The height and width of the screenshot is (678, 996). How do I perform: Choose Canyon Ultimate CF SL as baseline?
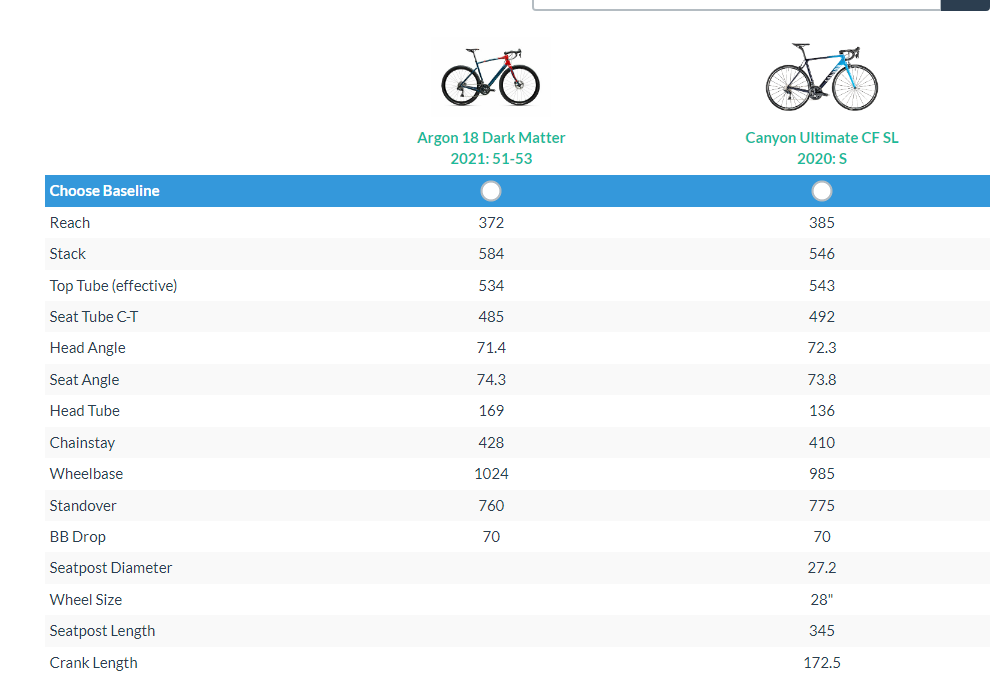[822, 191]
